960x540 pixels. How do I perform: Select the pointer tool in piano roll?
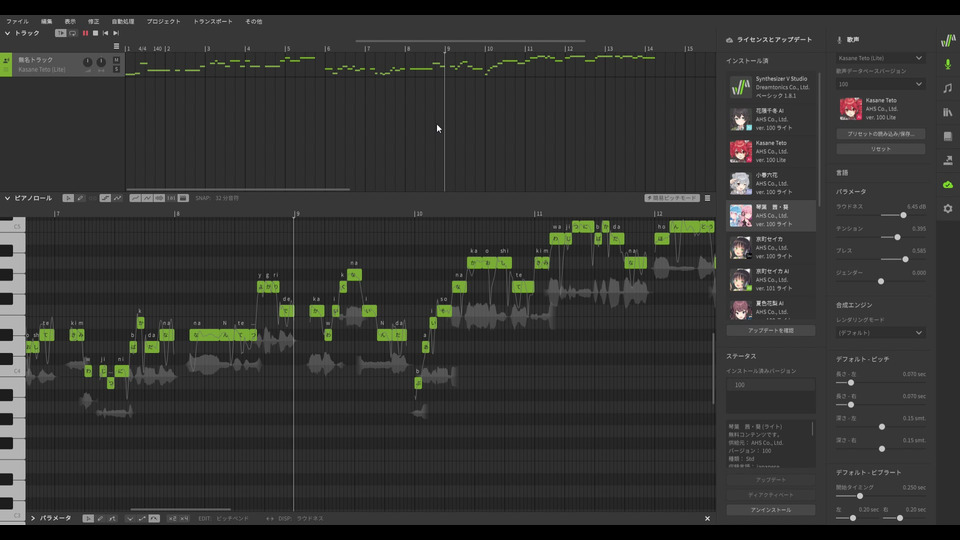point(68,198)
